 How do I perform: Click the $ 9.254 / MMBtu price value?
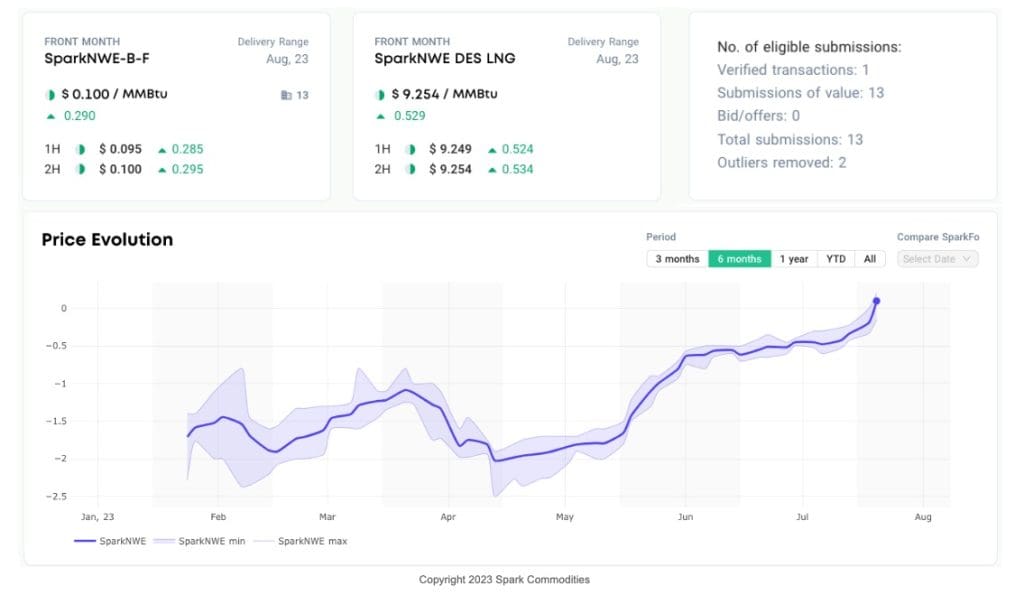(445, 94)
